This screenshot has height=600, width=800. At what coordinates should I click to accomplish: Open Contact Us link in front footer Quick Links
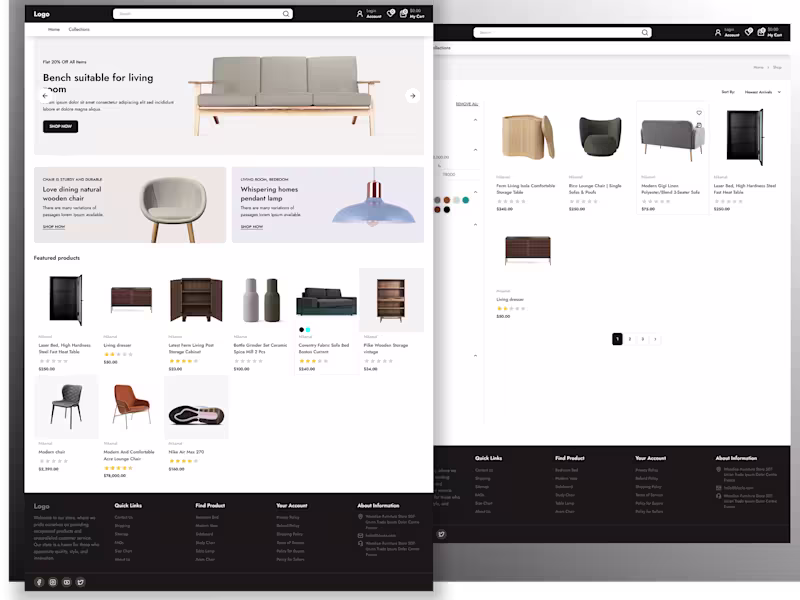point(123,517)
